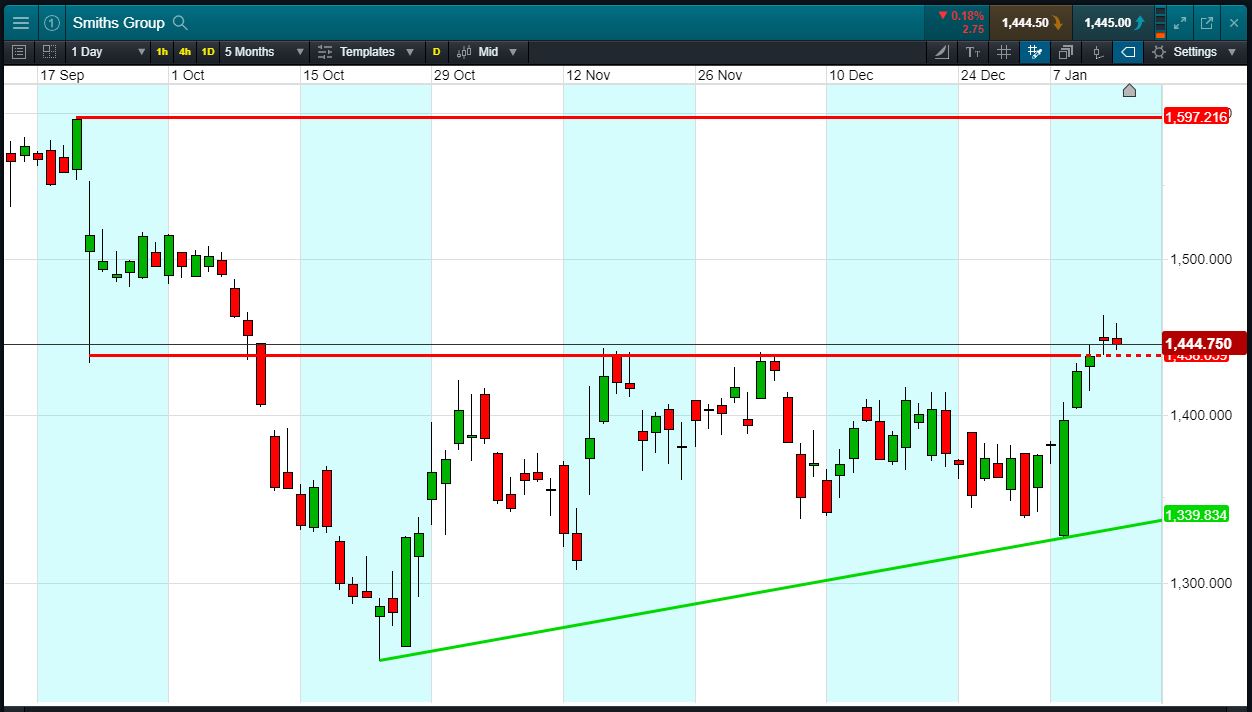Toggle the gridlines icon
This screenshot has height=712, width=1252.
[1004, 52]
